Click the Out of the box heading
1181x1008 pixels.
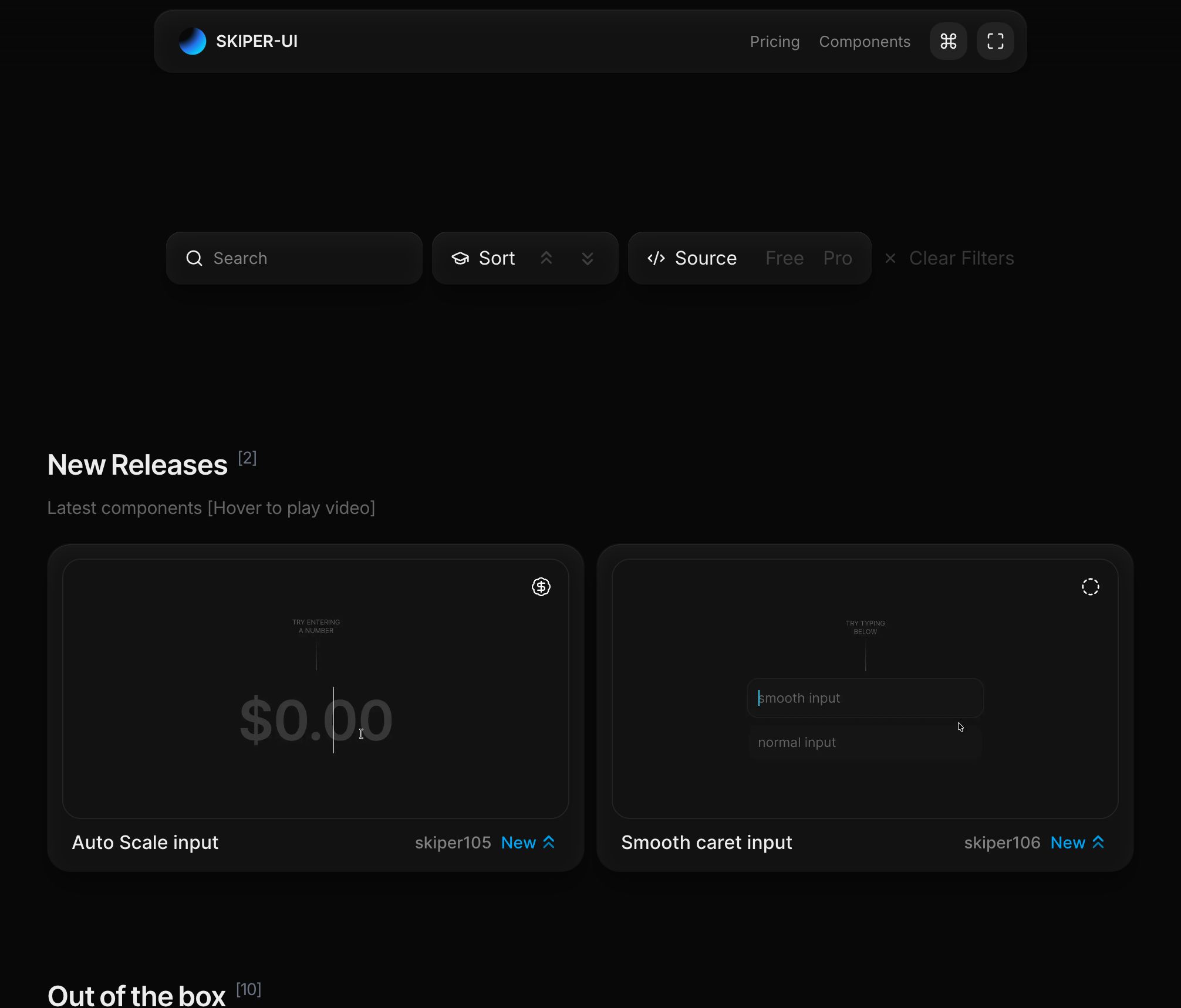point(136,996)
